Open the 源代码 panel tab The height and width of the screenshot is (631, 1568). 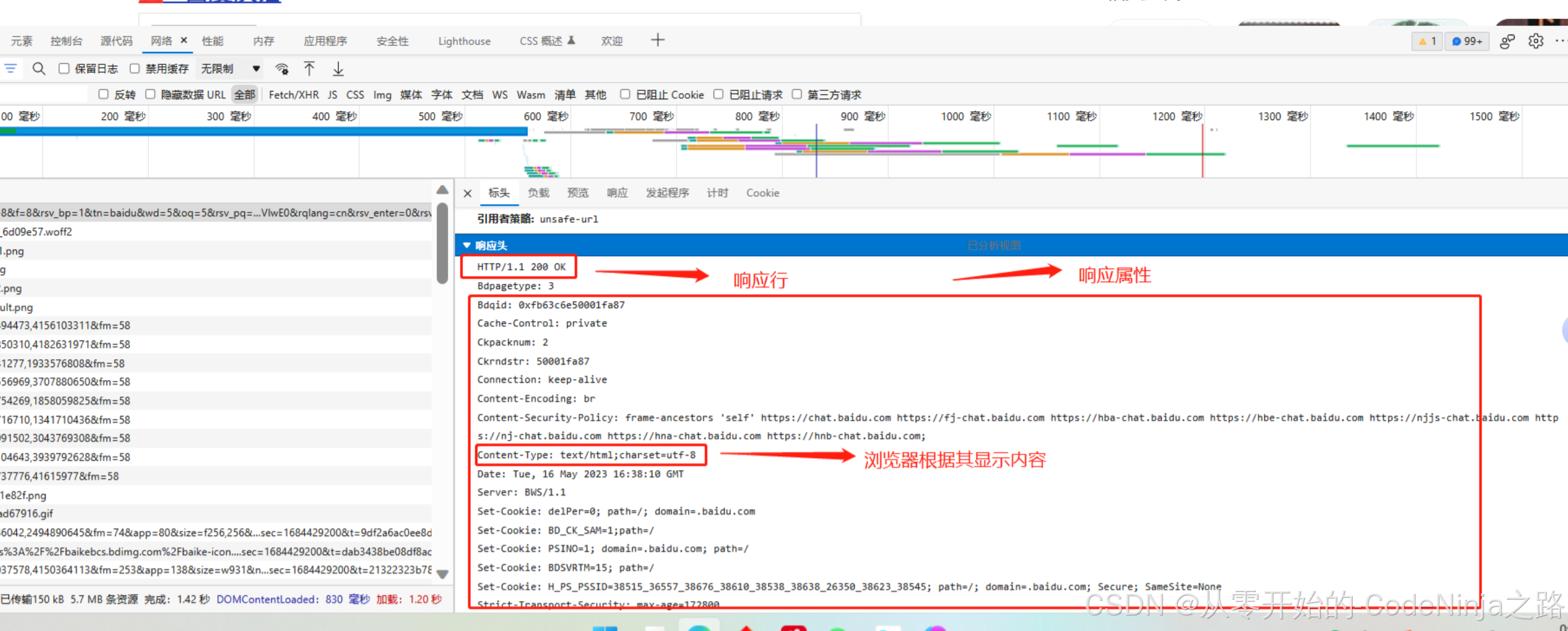coord(116,41)
